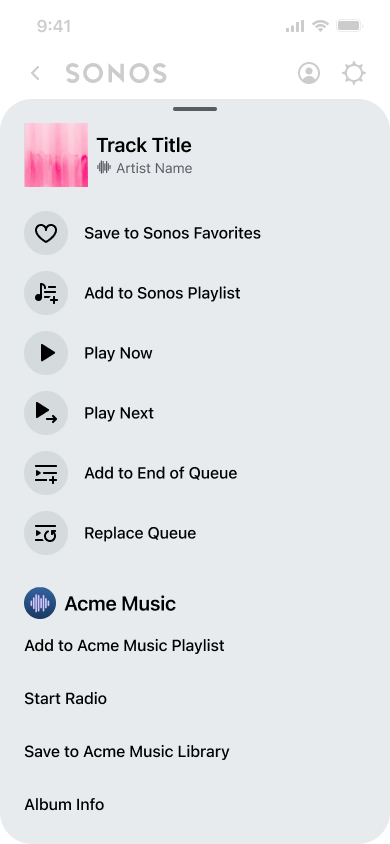Tap the Replace Queue icon

pos(46,533)
